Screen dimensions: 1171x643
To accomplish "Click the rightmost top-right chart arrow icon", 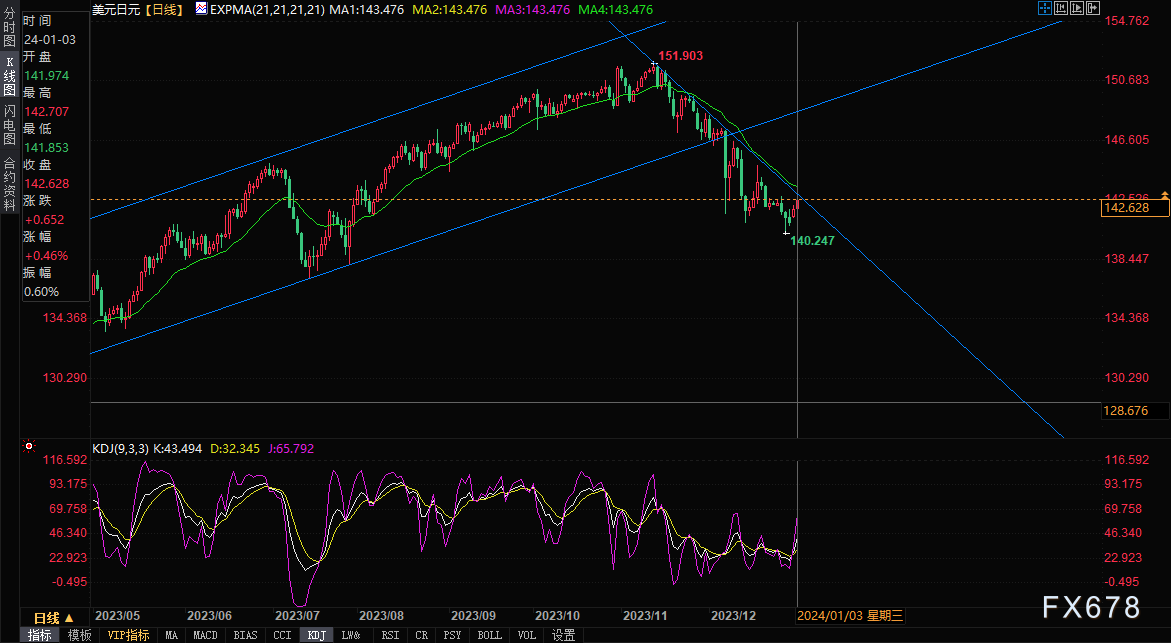I will [1093, 8].
